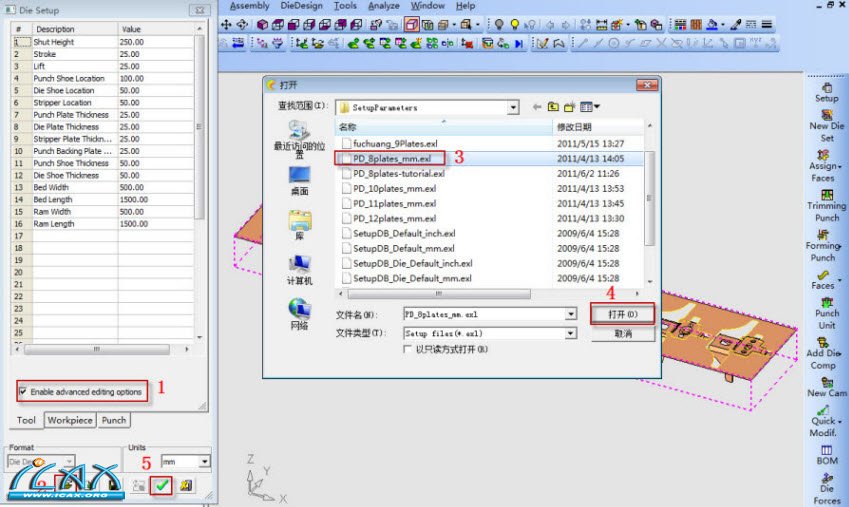Open the Tools menu

[x=345, y=6]
